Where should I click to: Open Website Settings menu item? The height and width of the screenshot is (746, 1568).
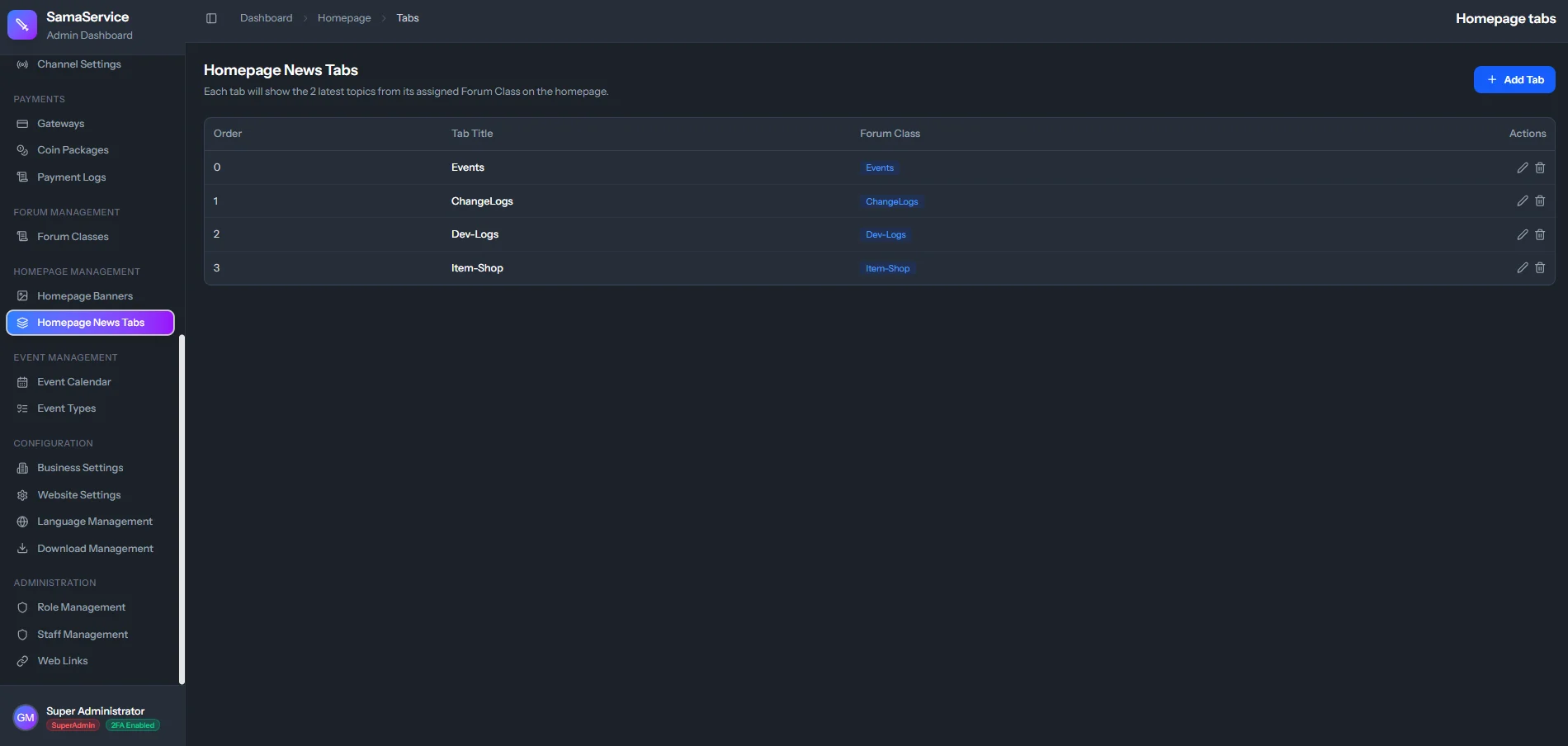tap(91, 495)
